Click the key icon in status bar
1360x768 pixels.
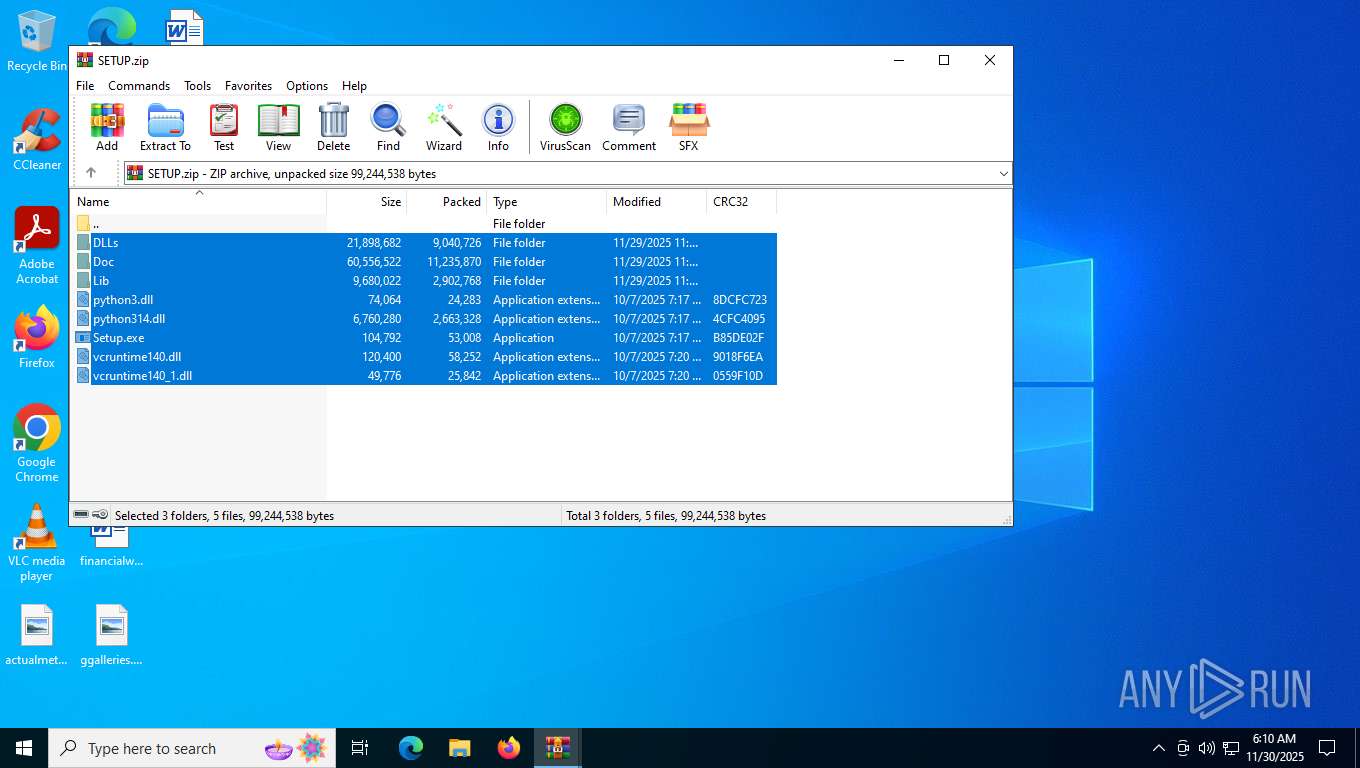[101, 515]
